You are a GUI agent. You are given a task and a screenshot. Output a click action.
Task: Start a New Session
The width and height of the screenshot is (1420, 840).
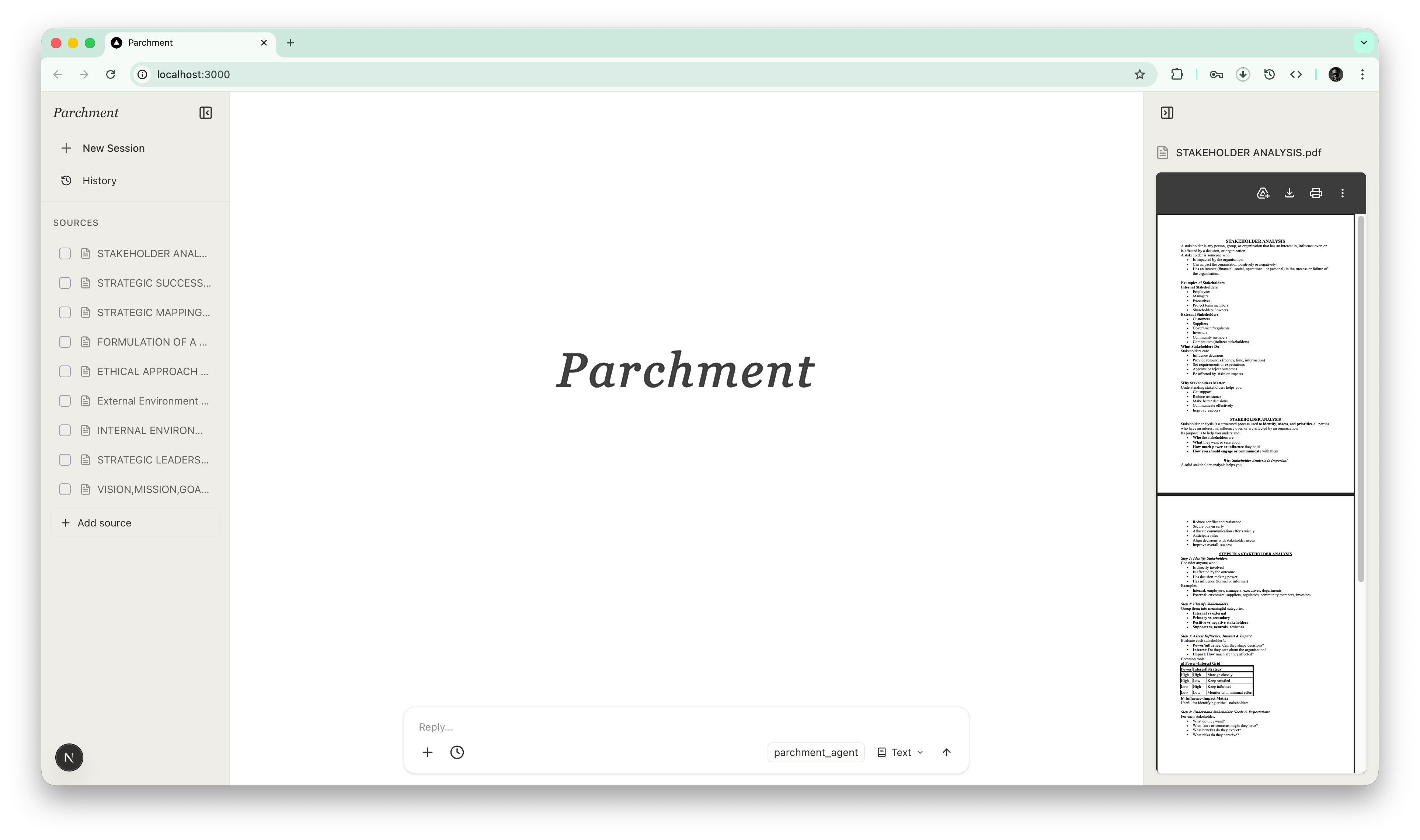(113, 148)
